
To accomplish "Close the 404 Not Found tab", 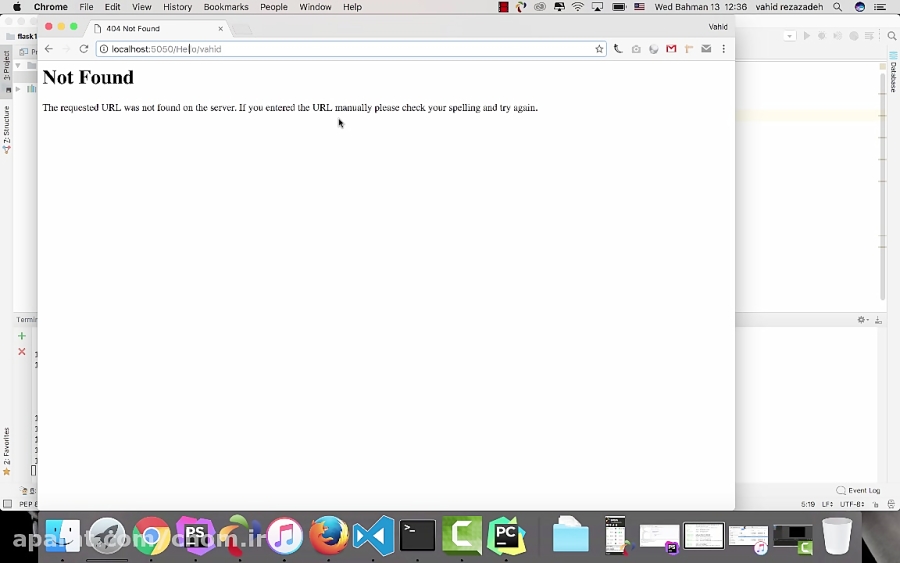I will 221,28.
